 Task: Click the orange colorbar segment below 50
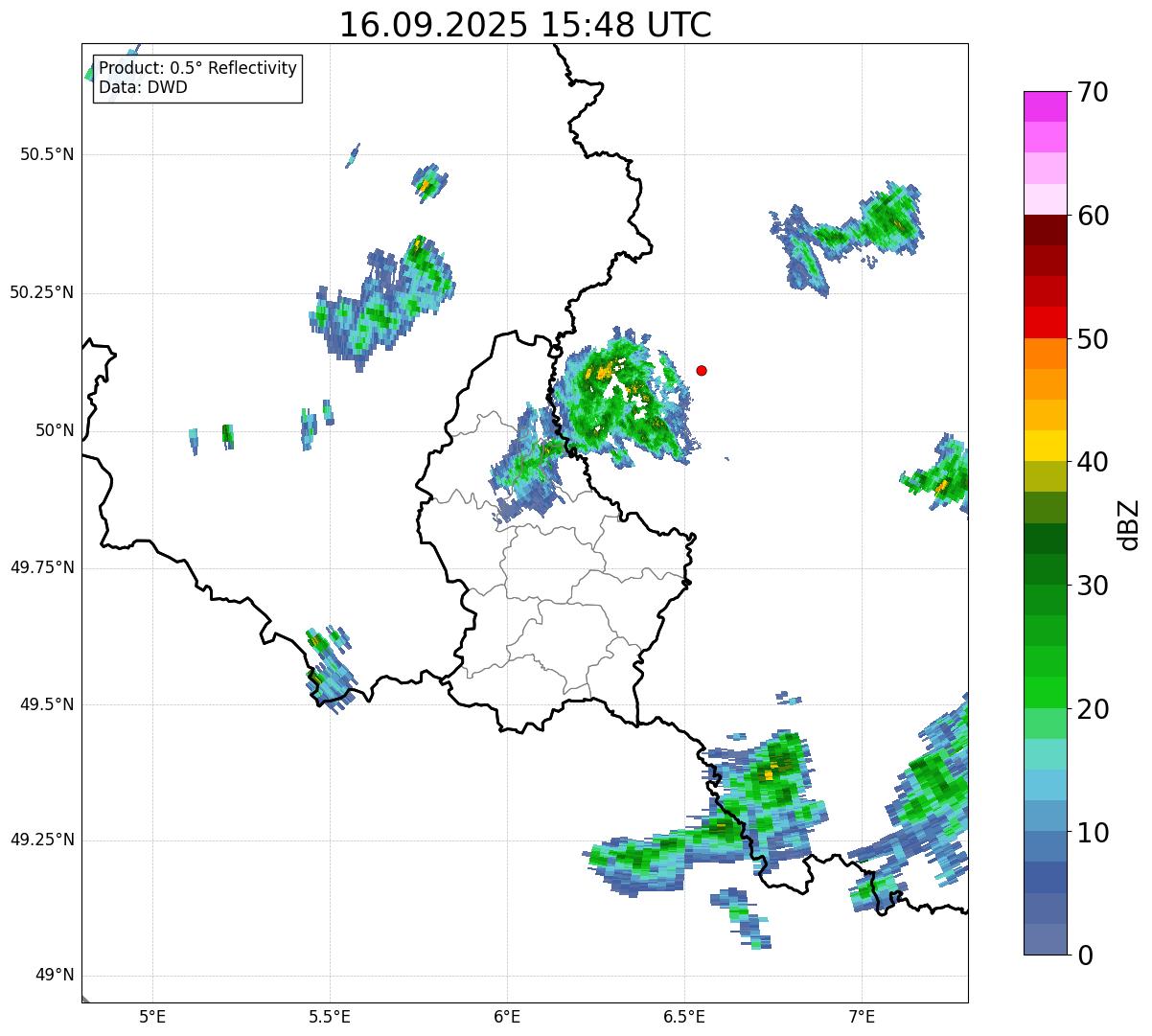tap(1045, 354)
